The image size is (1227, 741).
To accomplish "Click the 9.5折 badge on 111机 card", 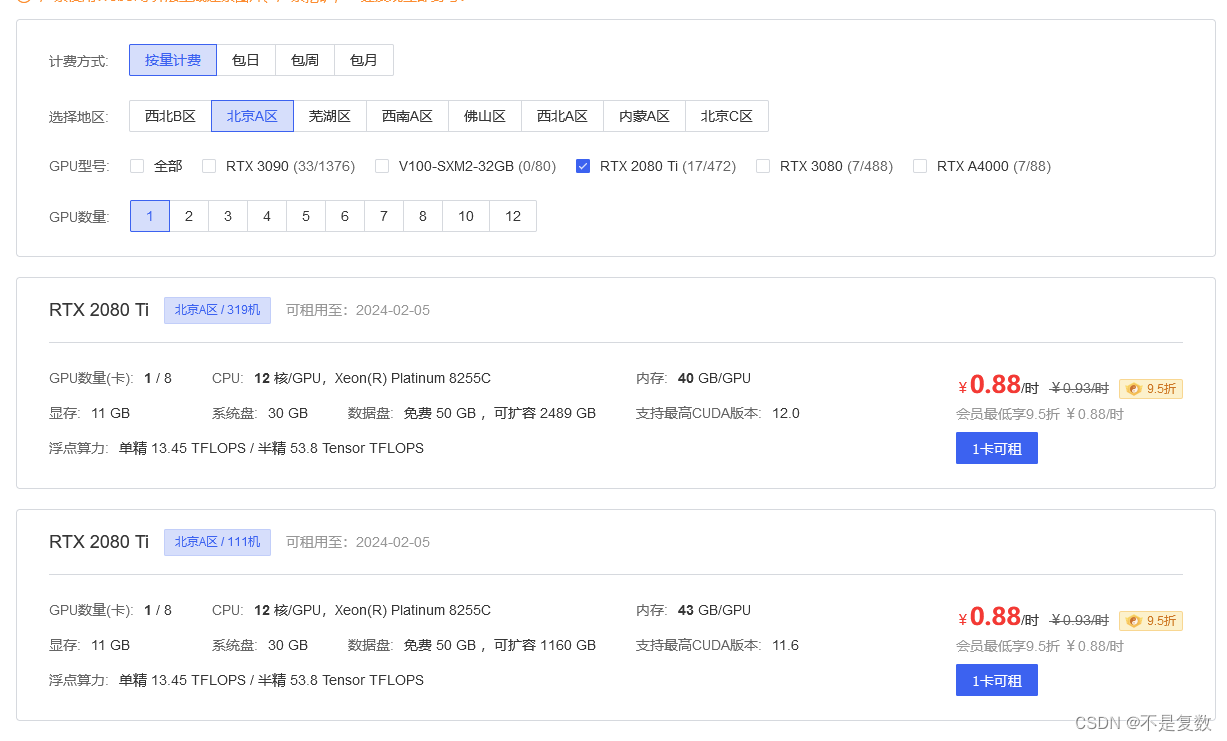I will tap(1151, 621).
